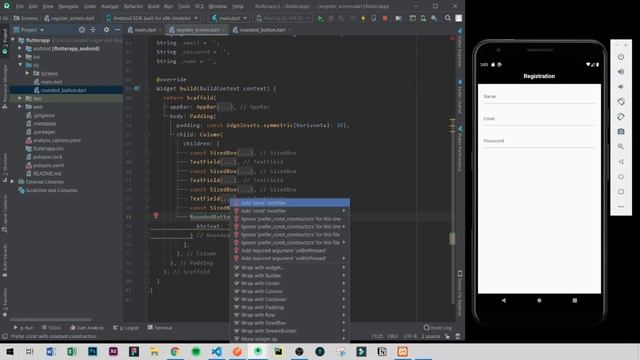Open the device selector dropdown
Image resolution: width=640 pixels, height=360 pixels.
pyautogui.click(x=152, y=18)
